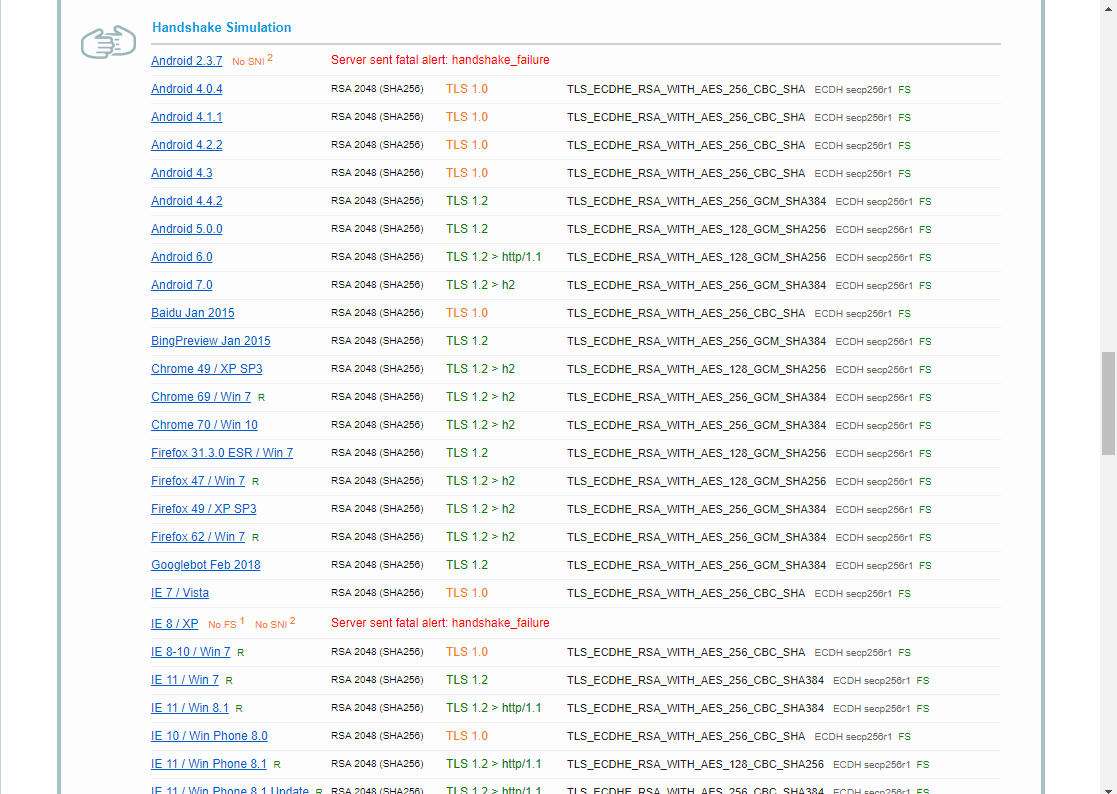Click TLS 1.2 > http/1.1 in the Android 6.0 row

[x=494, y=257]
